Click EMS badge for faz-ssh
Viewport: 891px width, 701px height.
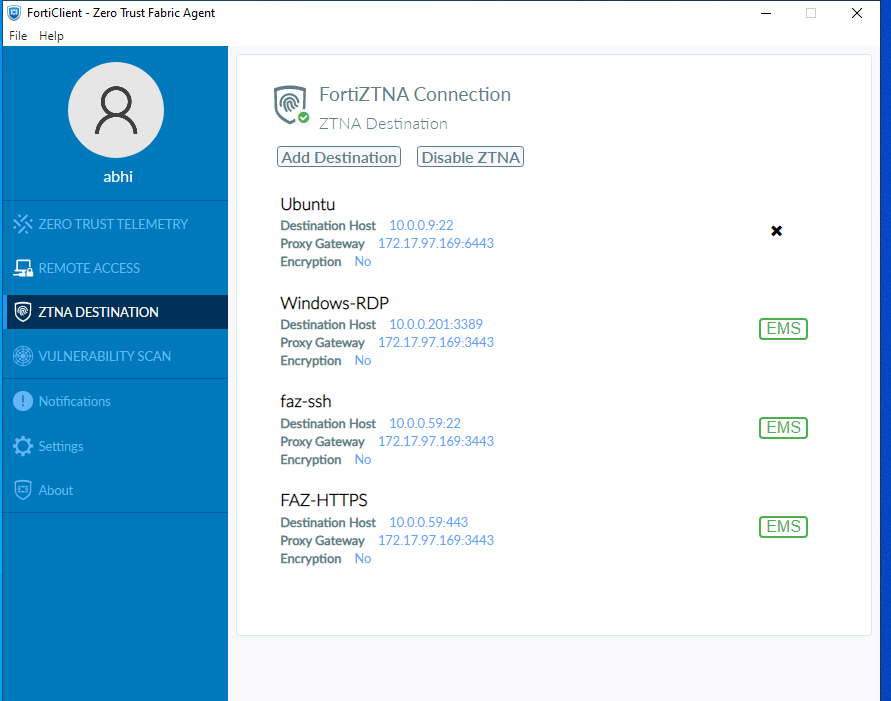[x=783, y=427]
